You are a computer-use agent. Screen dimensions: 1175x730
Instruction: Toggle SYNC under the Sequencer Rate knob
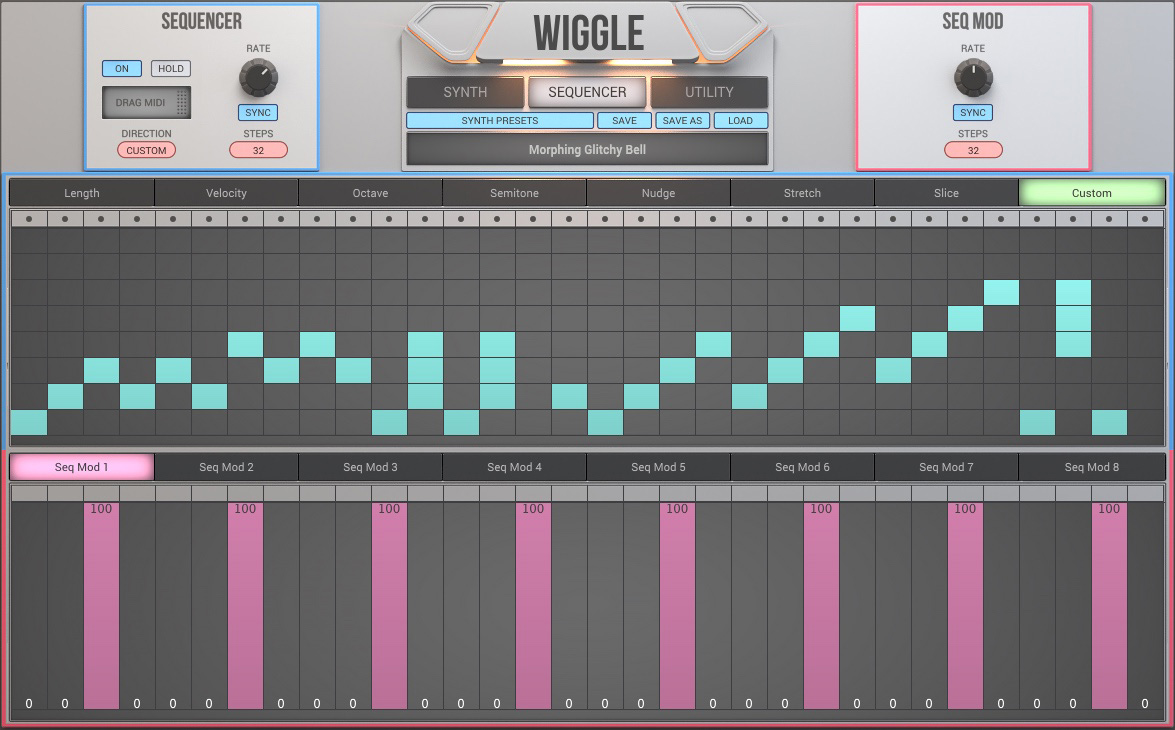258,113
